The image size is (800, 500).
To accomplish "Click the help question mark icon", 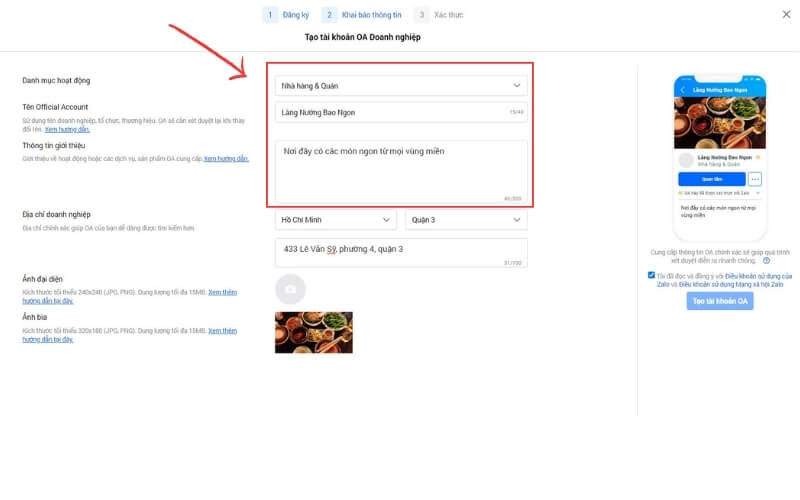I will tap(766, 261).
